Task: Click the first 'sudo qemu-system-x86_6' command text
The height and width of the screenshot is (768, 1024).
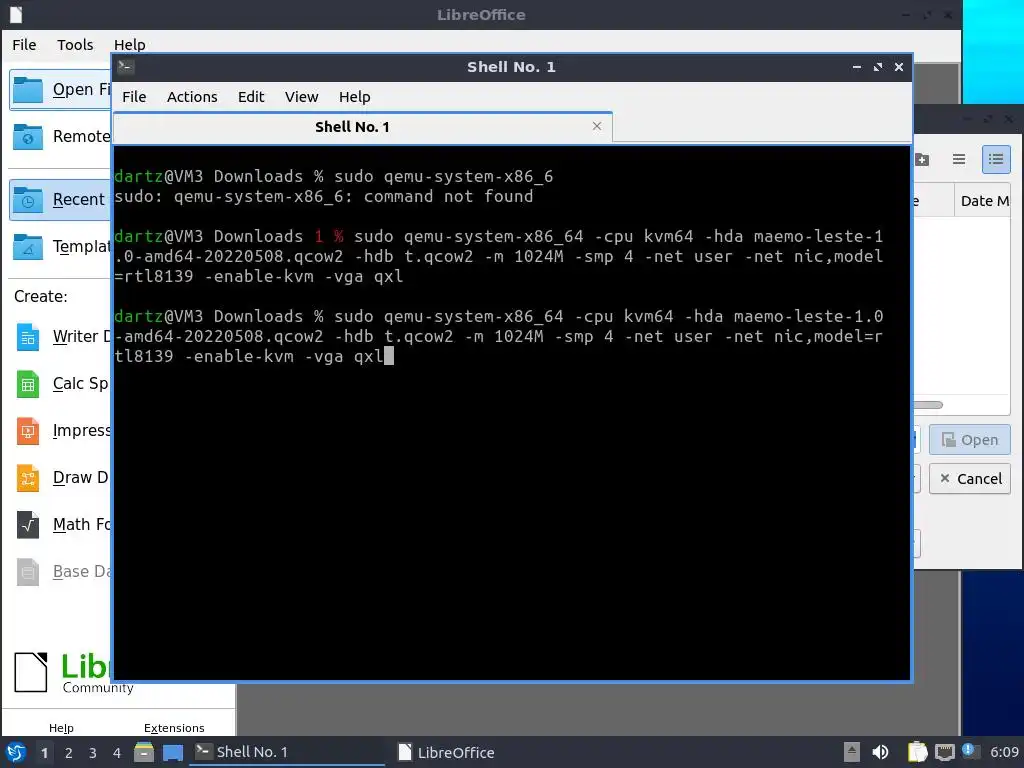Action: tap(443, 176)
